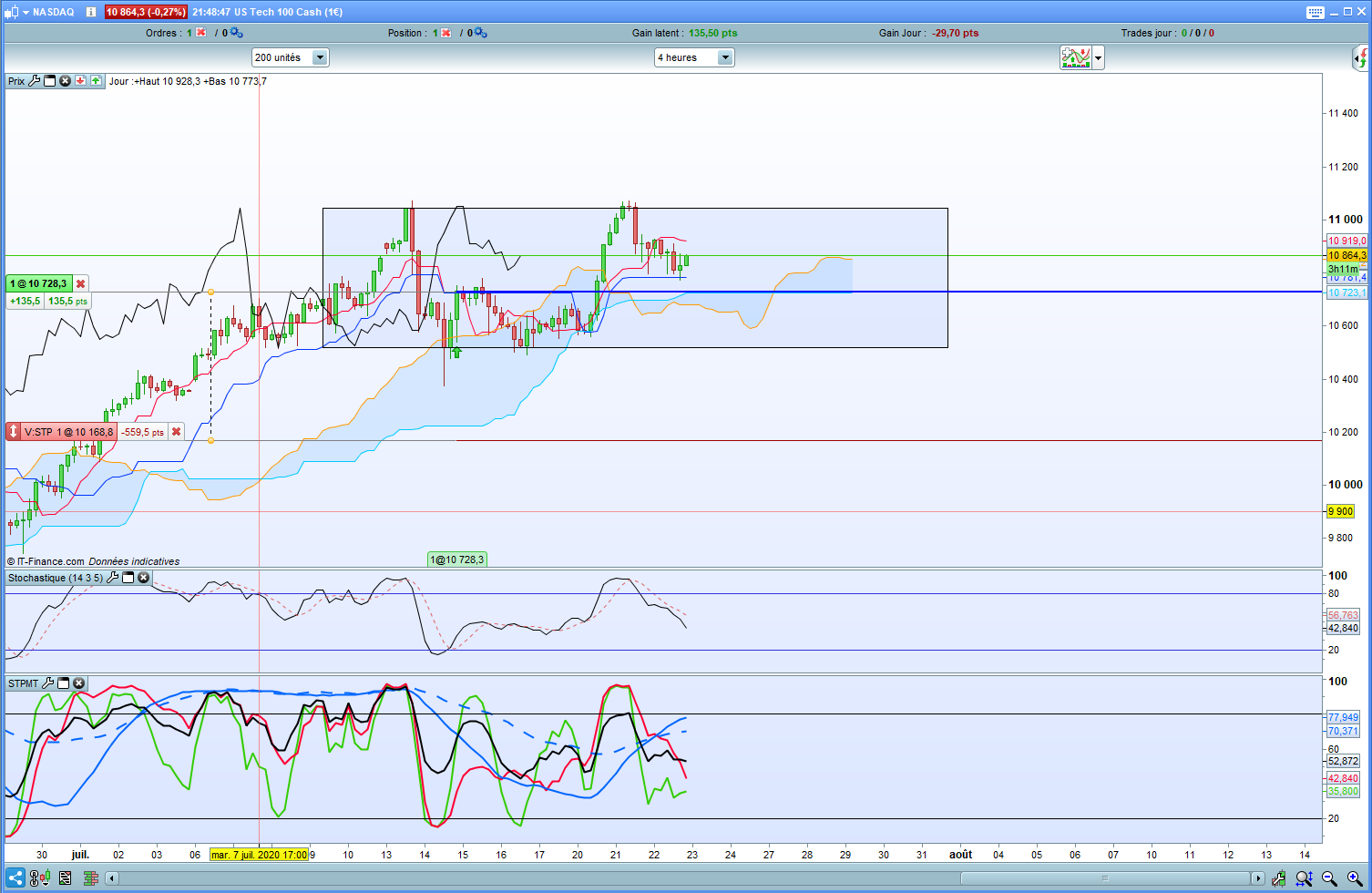Click the add indicator chart icon
This screenshot has width=1372, height=893.
point(1076,57)
